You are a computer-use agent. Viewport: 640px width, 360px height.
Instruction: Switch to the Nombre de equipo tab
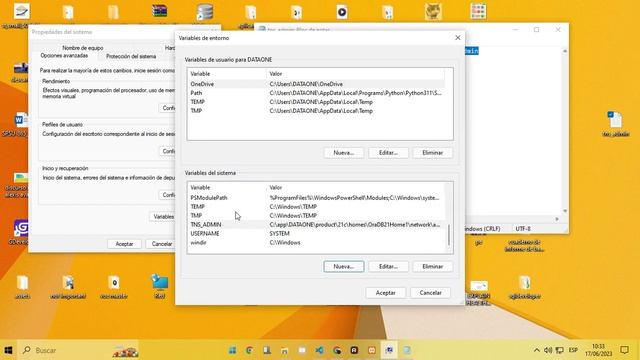pyautogui.click(x=83, y=48)
